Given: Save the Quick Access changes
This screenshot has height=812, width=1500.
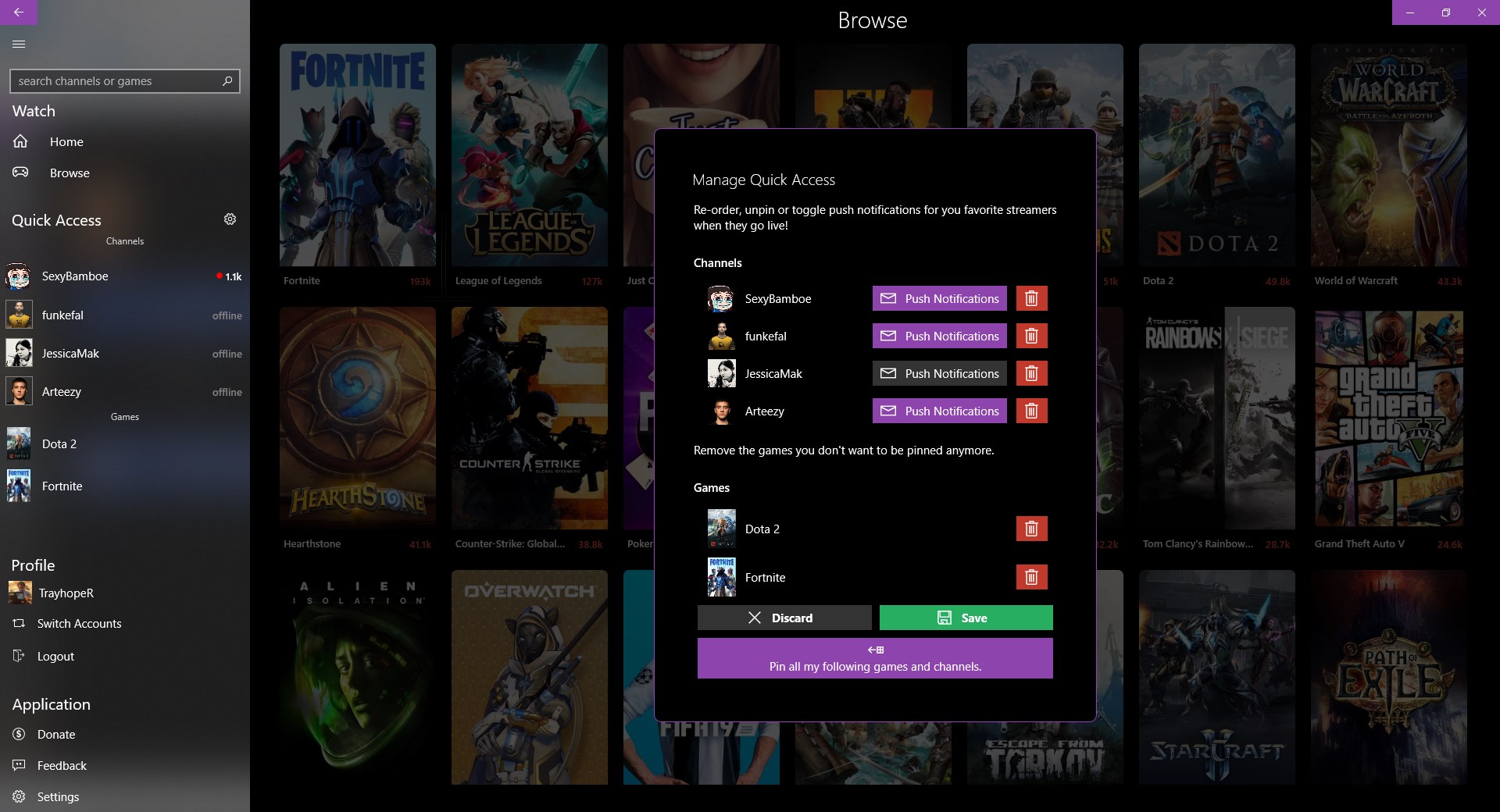Looking at the screenshot, I should tap(966, 618).
